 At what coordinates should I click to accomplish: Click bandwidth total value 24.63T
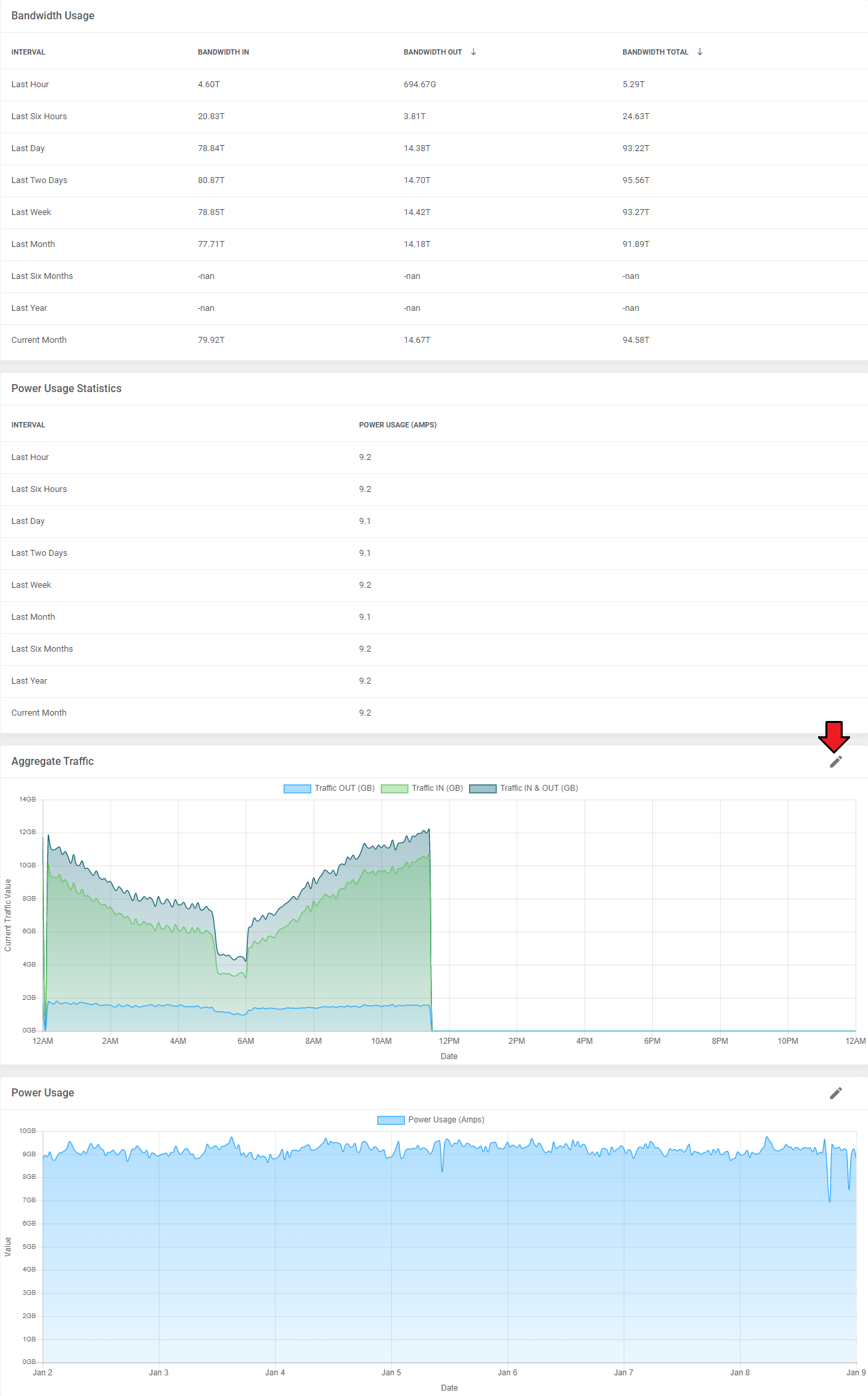click(x=636, y=116)
